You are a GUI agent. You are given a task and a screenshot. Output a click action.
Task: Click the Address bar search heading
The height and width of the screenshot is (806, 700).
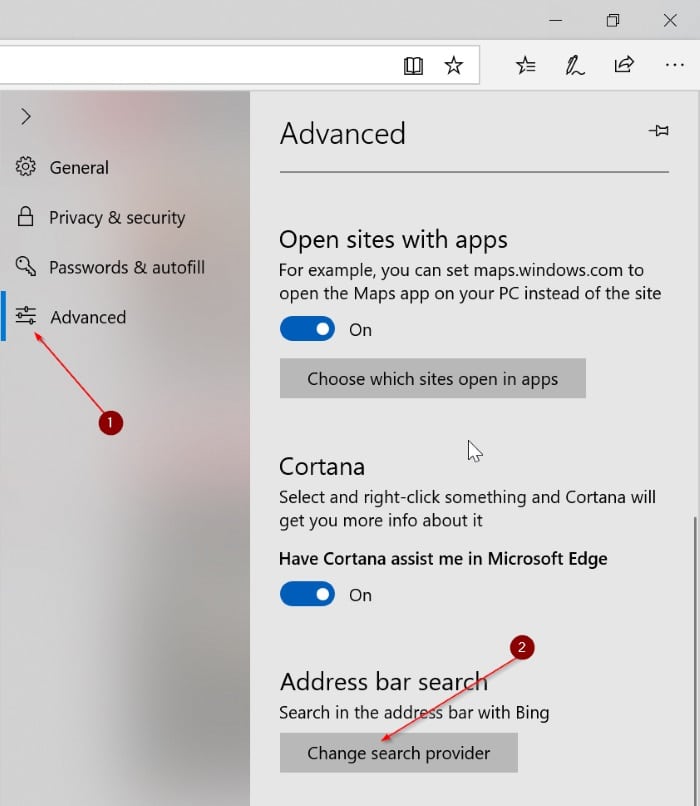(383, 682)
